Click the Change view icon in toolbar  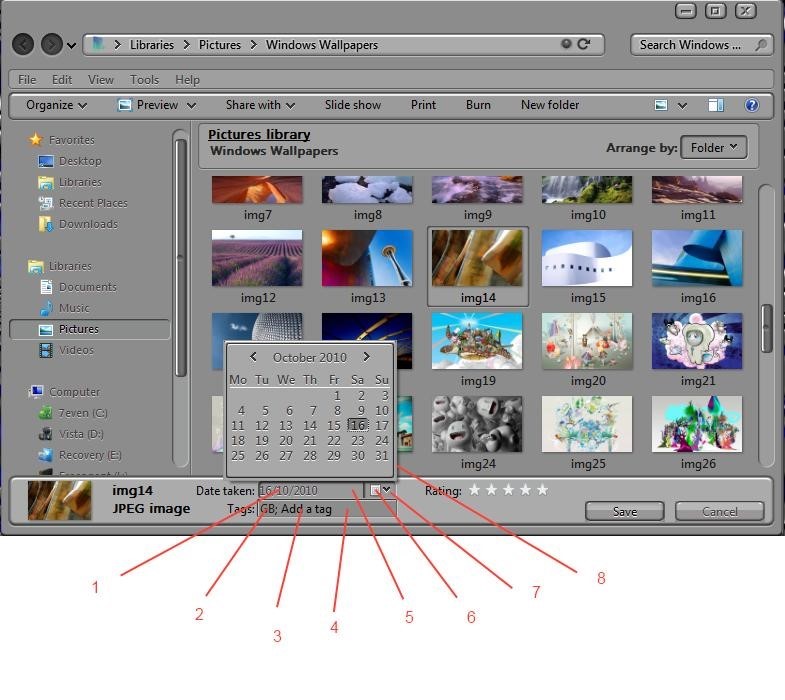click(x=661, y=105)
